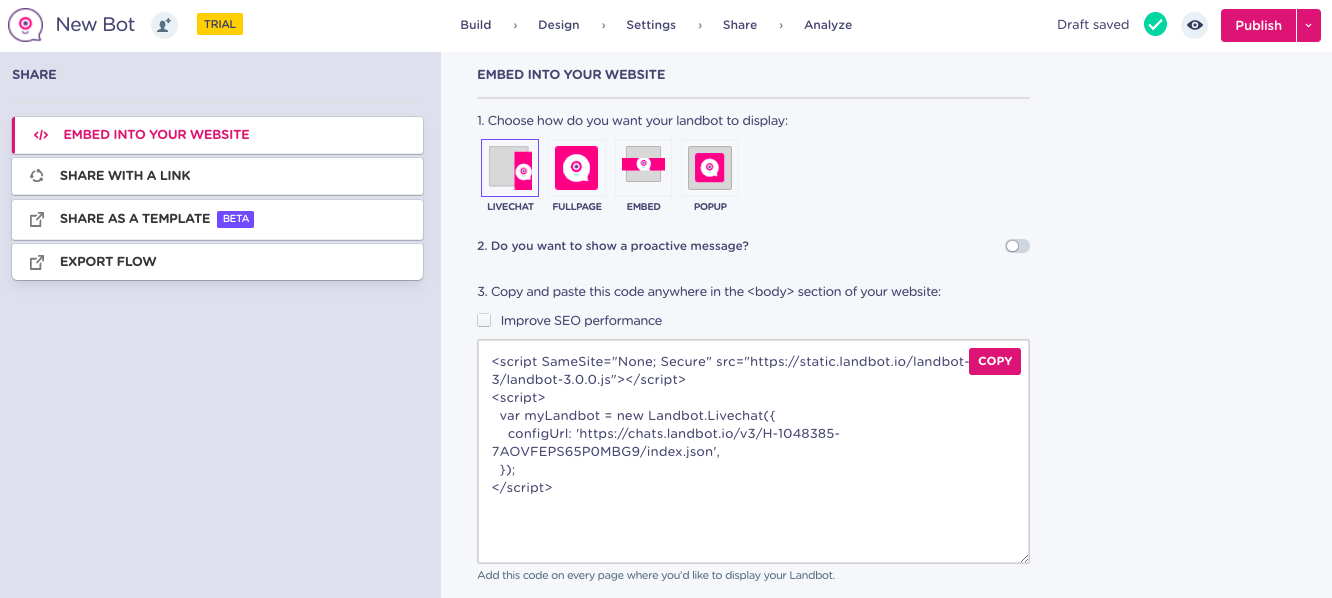Click the Export Flow external icon
This screenshot has width=1332, height=598.
(37, 262)
